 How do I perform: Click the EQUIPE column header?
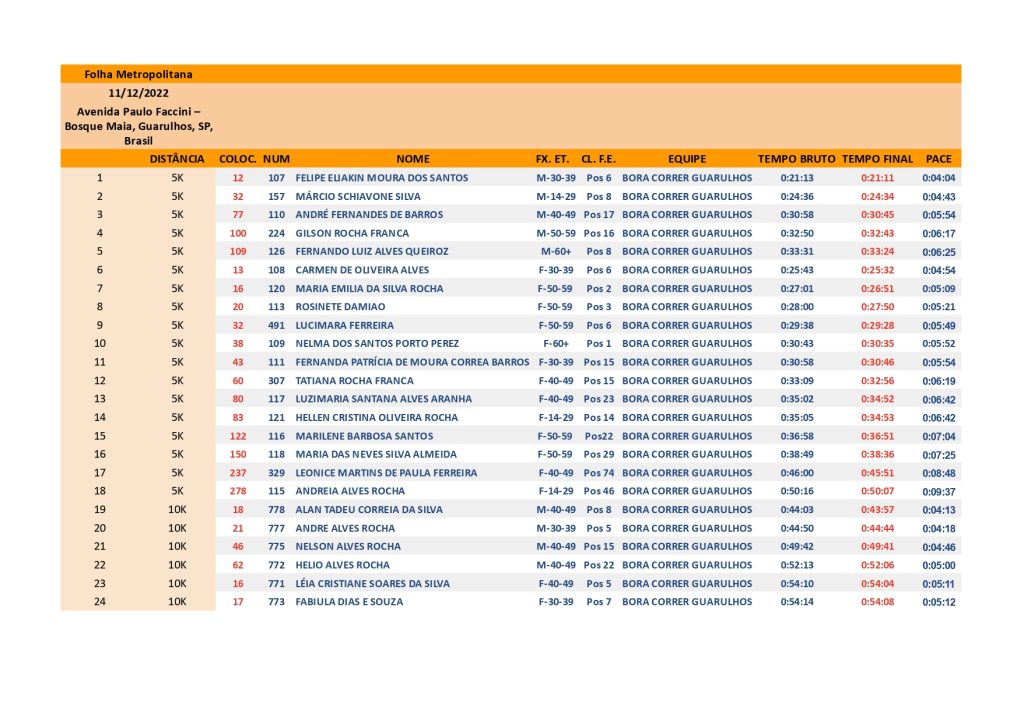(687, 159)
